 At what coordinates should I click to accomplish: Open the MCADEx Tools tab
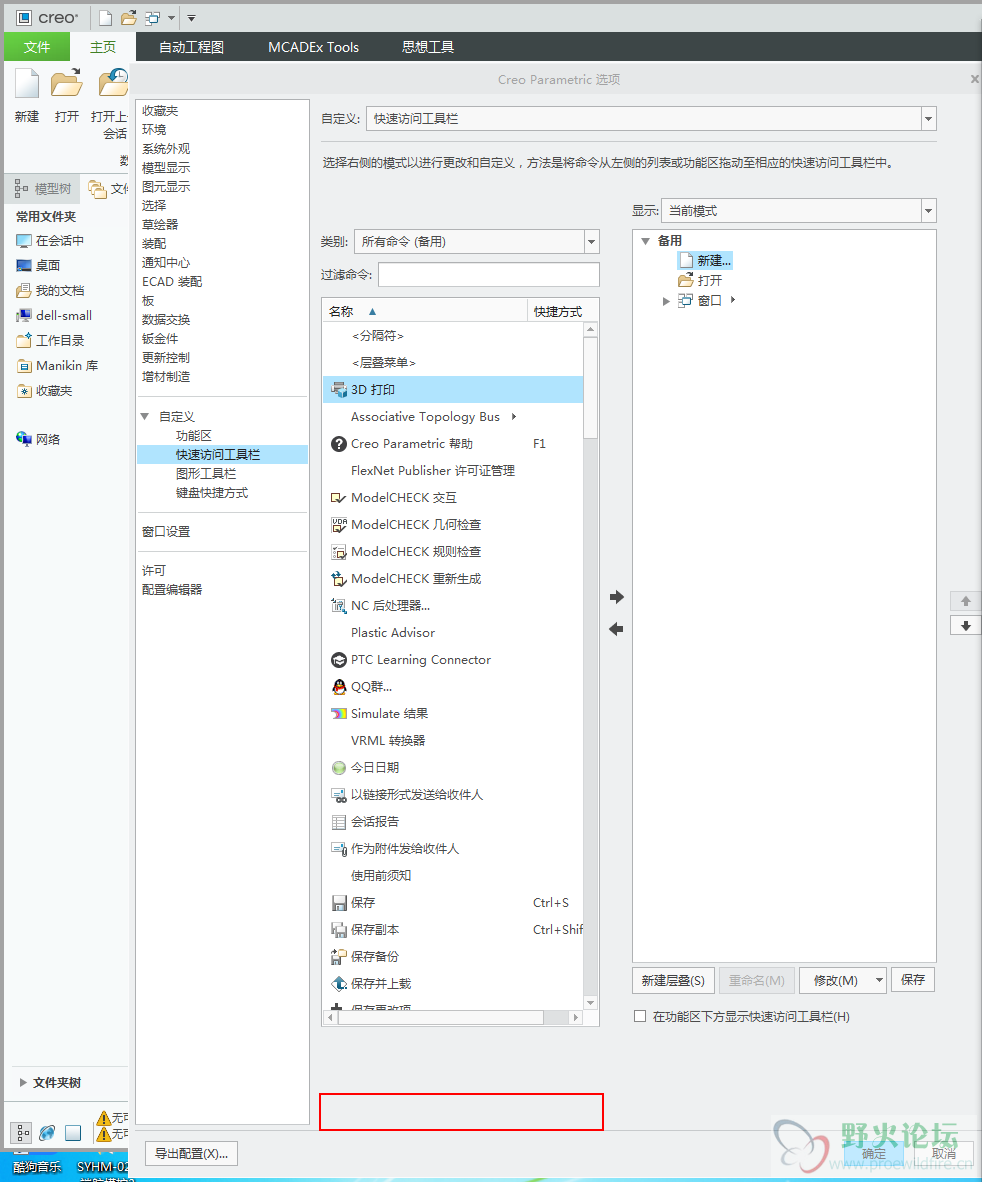(x=314, y=47)
